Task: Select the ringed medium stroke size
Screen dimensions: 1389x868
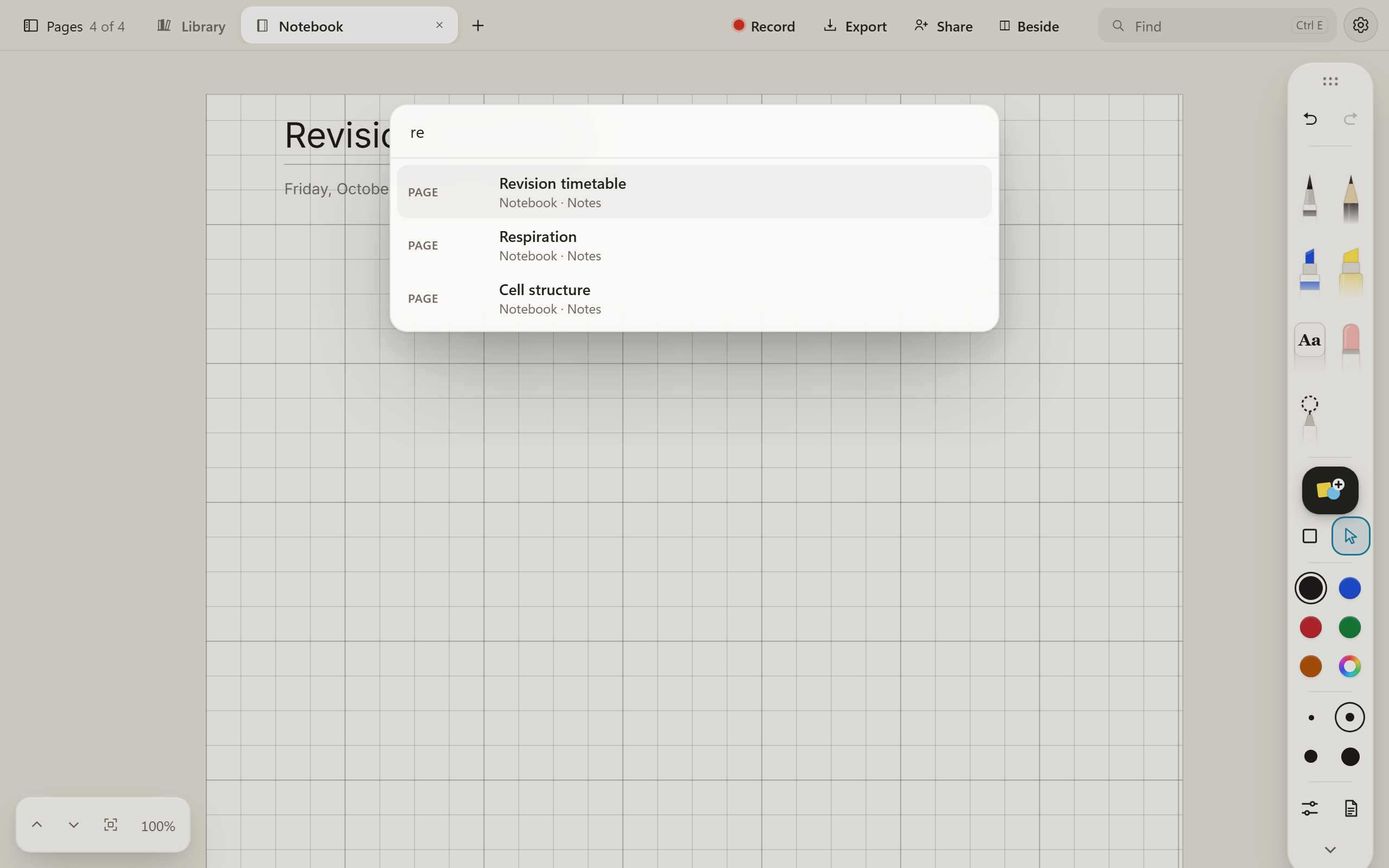Action: coord(1349,718)
